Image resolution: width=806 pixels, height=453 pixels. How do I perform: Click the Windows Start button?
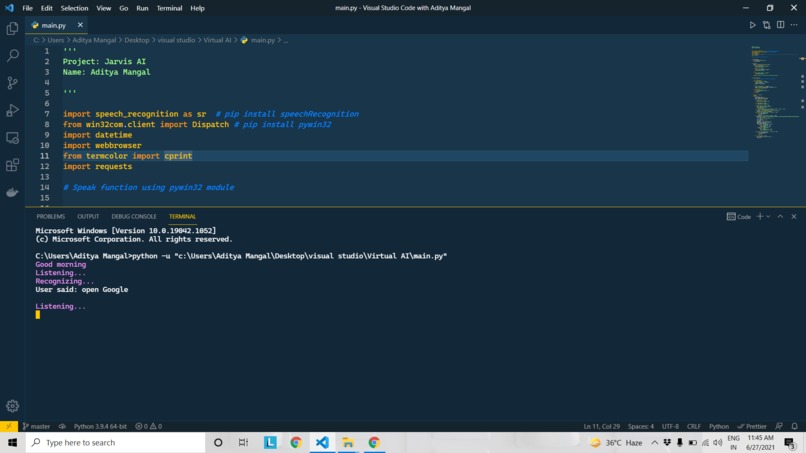(12, 442)
